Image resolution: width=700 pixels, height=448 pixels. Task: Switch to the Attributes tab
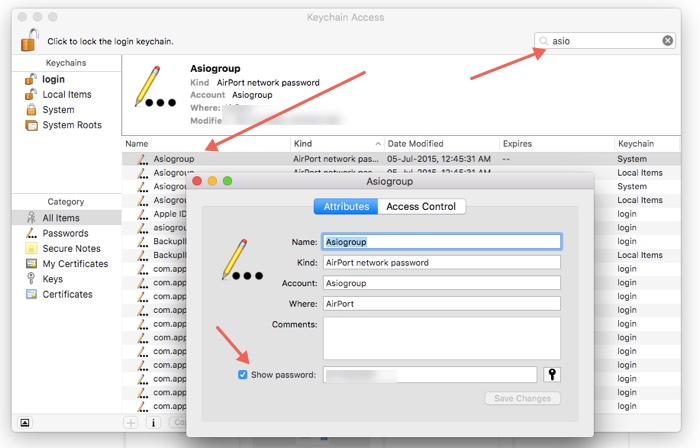click(346, 207)
